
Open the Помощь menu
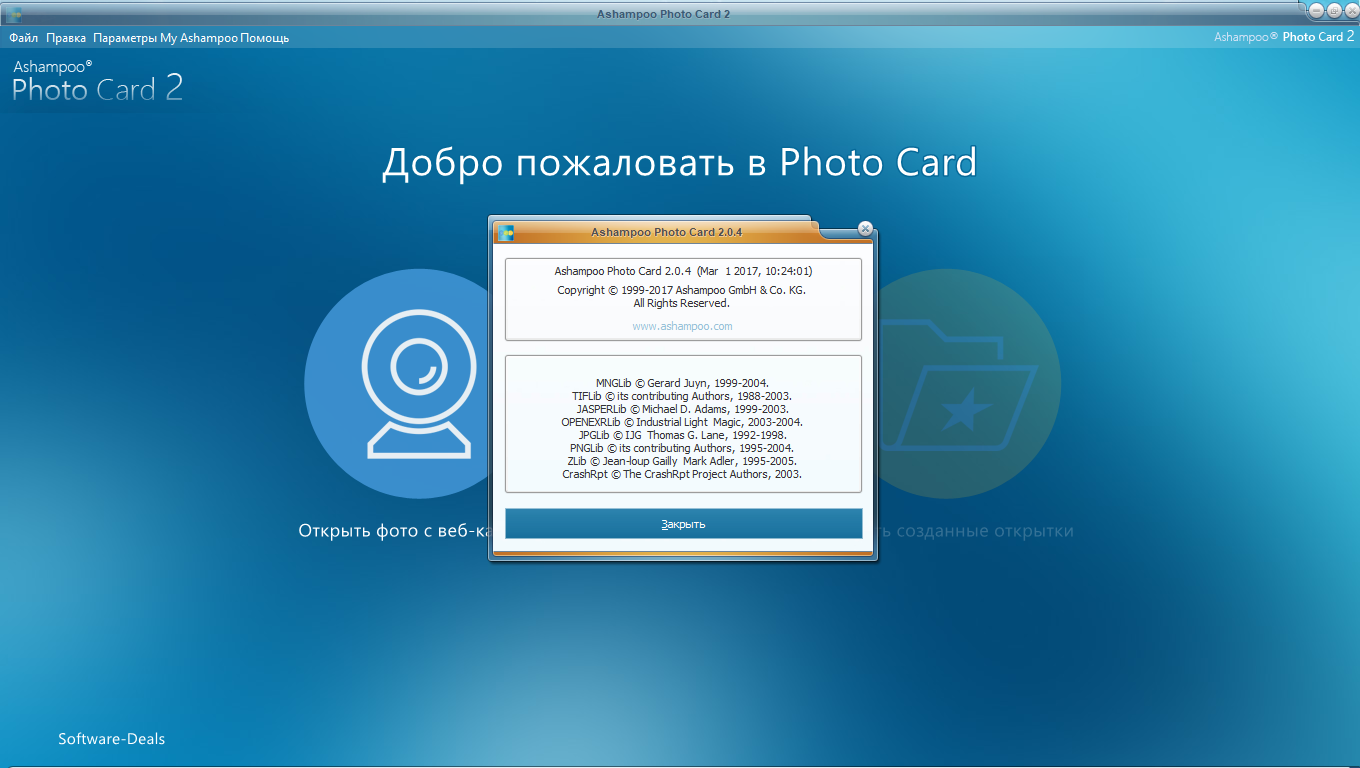click(264, 38)
